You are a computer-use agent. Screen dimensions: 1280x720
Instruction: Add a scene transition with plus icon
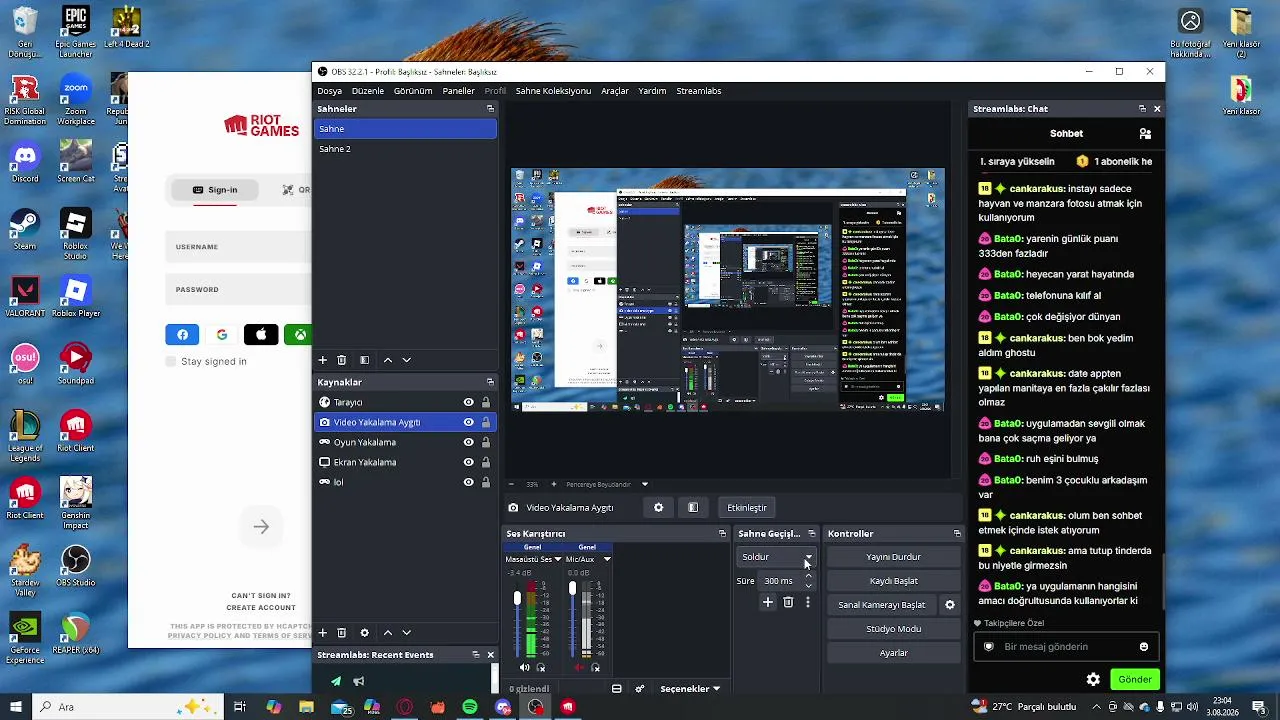768,602
